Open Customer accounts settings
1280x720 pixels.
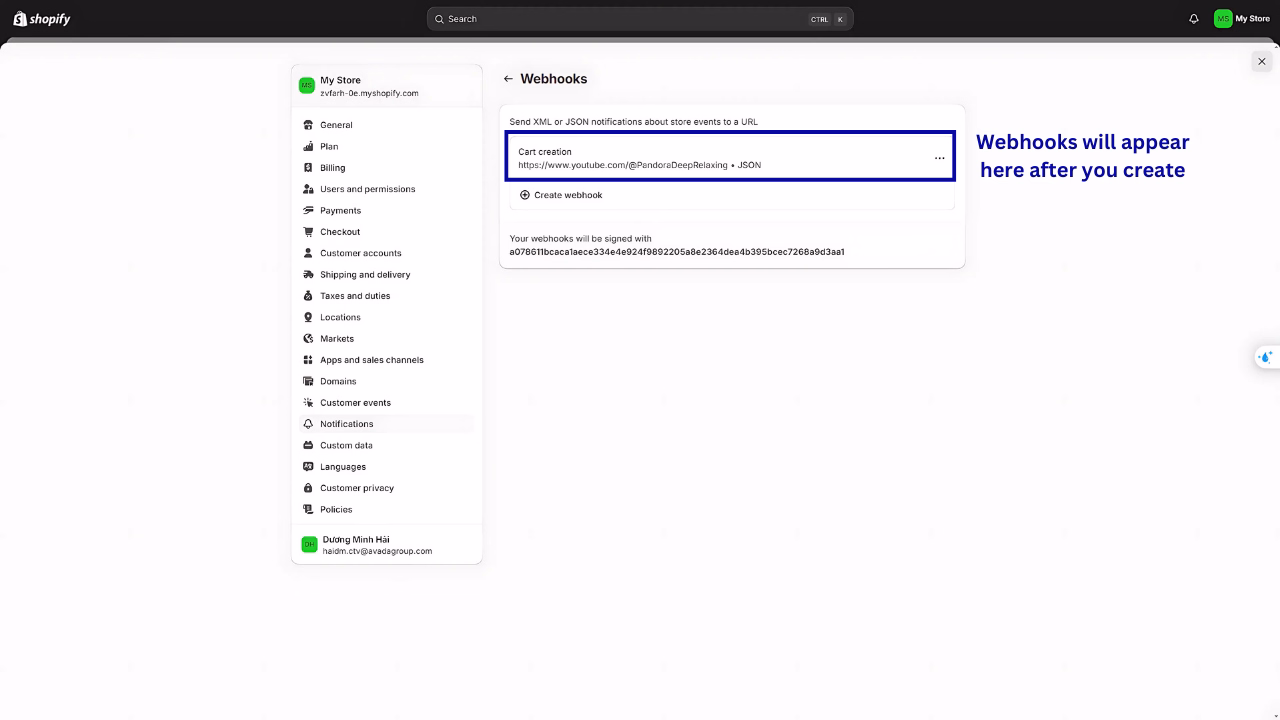[x=386, y=253]
